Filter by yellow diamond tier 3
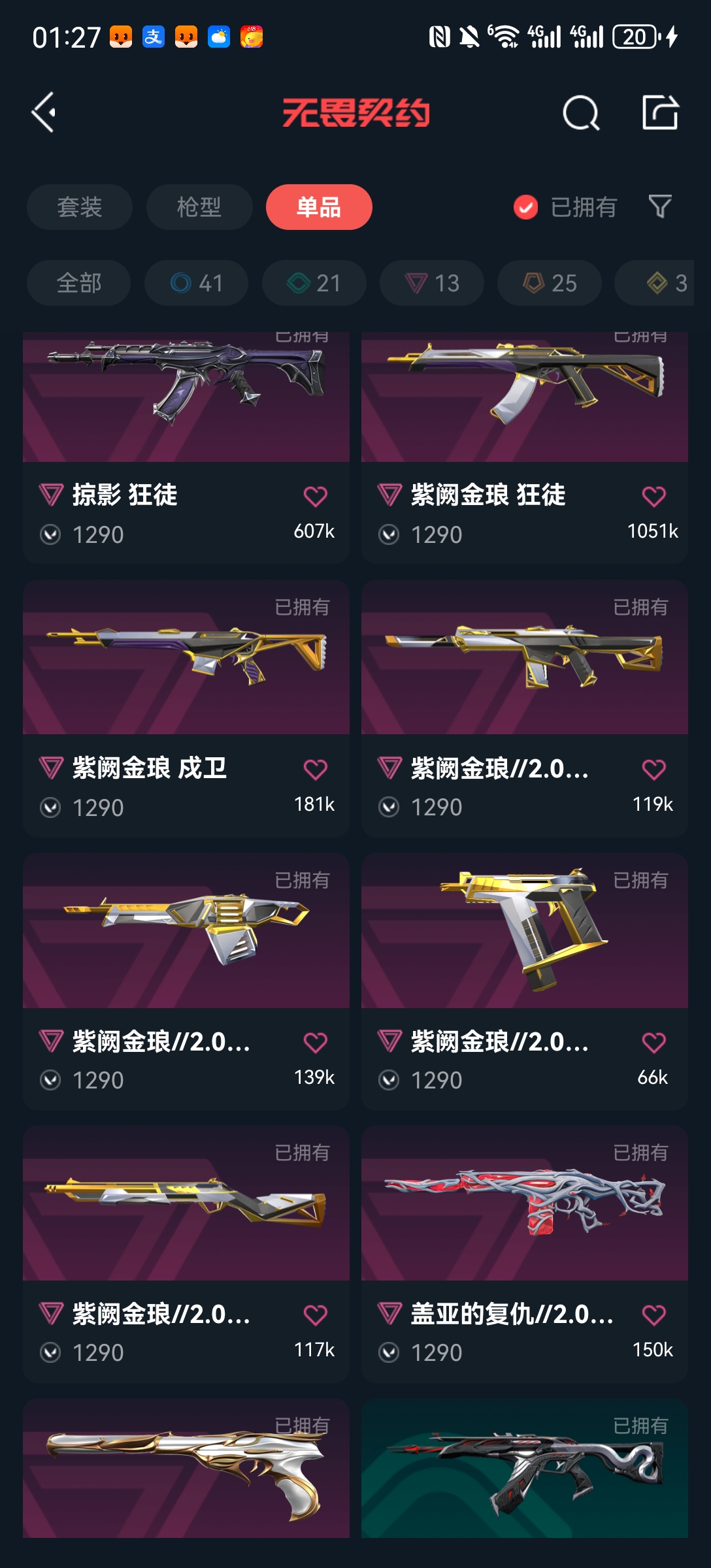711x1568 pixels. point(656,283)
